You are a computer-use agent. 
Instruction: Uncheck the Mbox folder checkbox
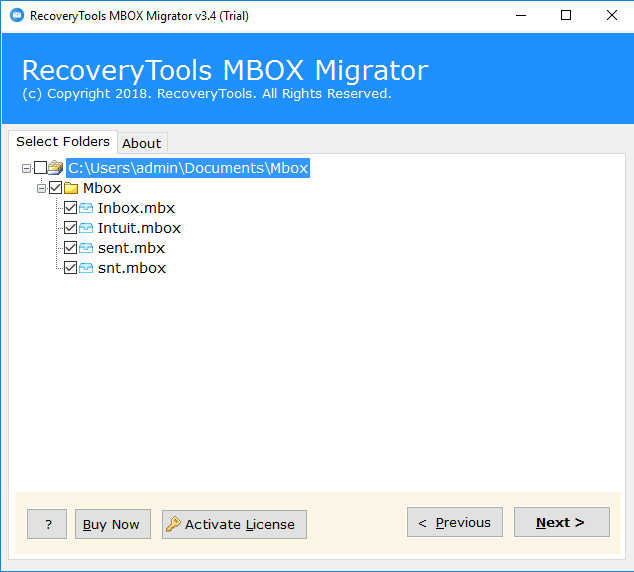coord(55,188)
